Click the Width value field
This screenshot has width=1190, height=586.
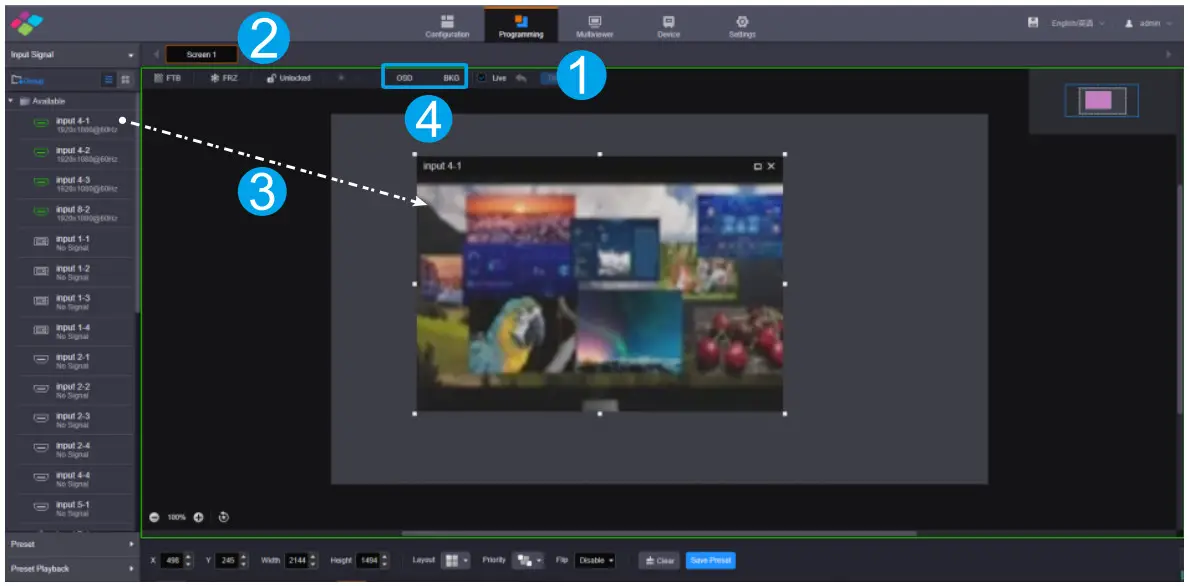[296, 561]
